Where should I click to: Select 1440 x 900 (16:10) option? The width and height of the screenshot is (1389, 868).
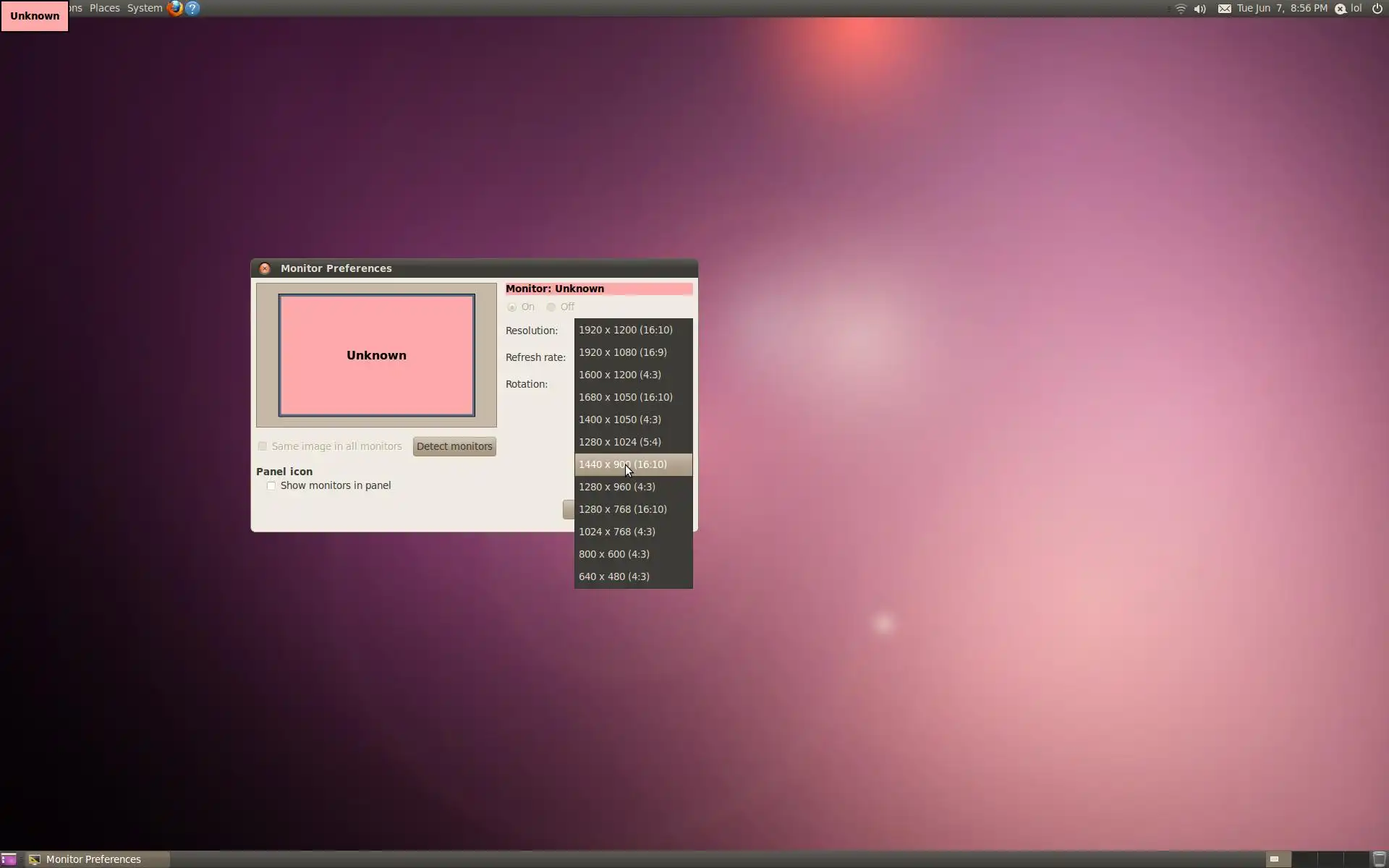tap(622, 464)
